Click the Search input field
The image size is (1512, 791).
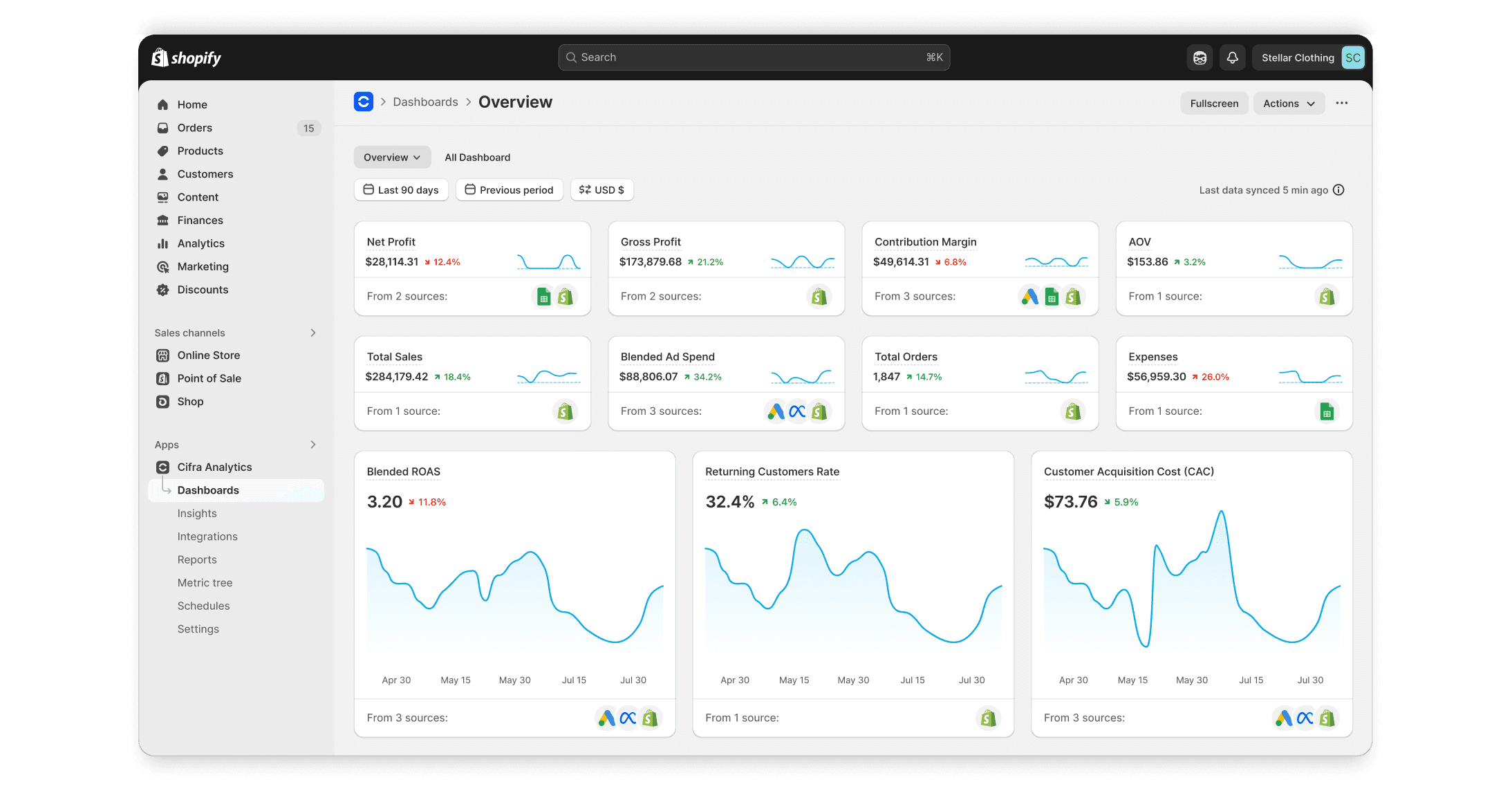tap(754, 57)
